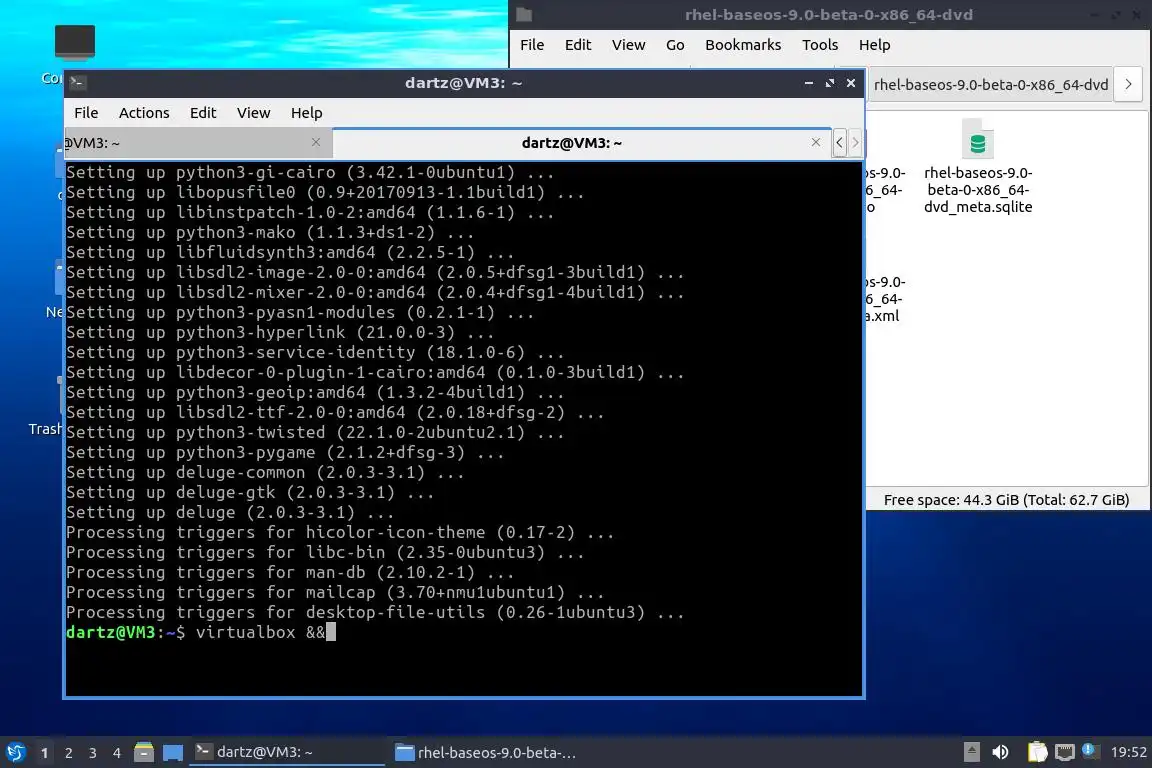Switch to virtual desktop 1
Viewport: 1152px width, 768px height.
click(x=45, y=753)
